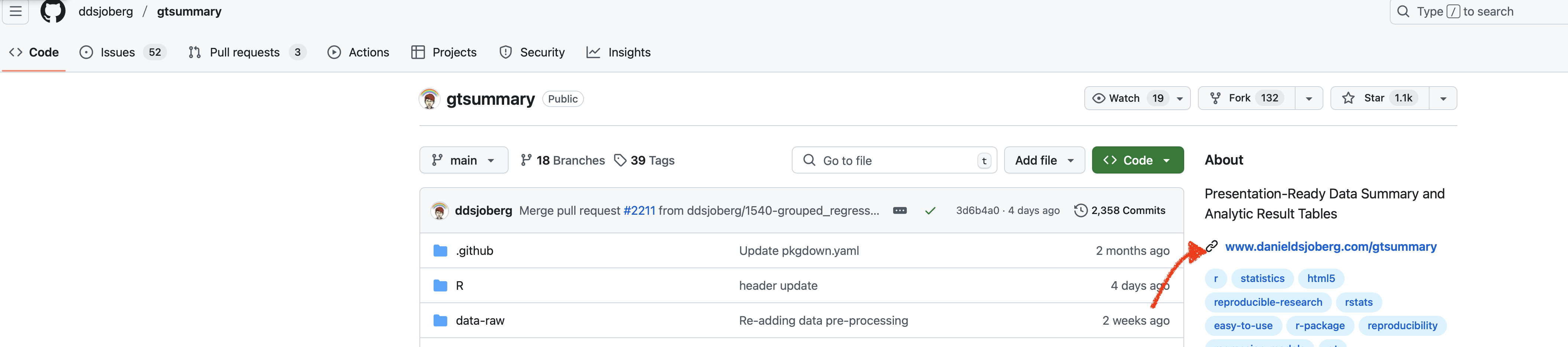The width and height of the screenshot is (1568, 347).
Task: Open the data-raw folder
Action: pyautogui.click(x=480, y=321)
